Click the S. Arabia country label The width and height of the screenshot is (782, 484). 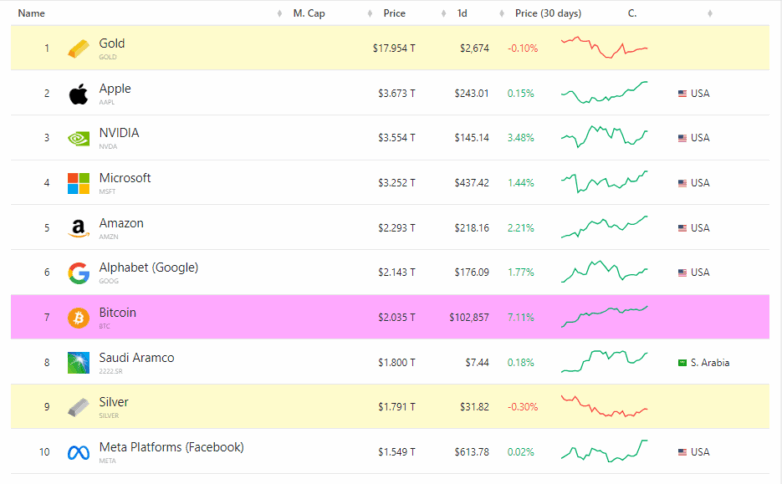coord(710,363)
